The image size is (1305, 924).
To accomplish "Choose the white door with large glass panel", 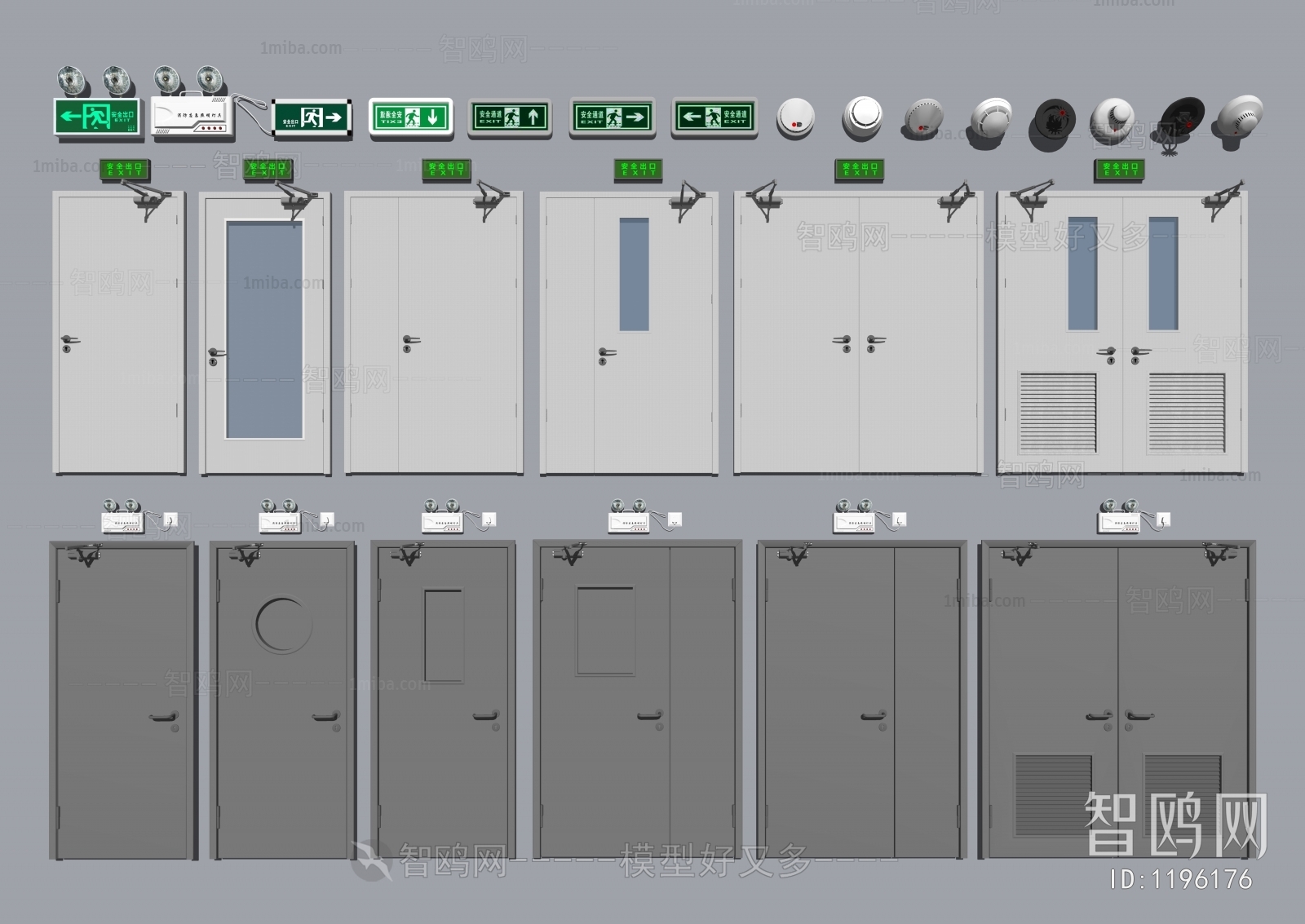I will point(265,334).
